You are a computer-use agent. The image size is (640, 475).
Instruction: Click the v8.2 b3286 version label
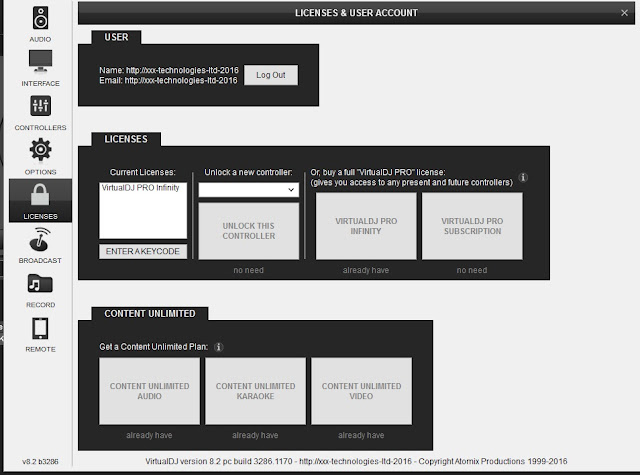[x=40, y=462]
